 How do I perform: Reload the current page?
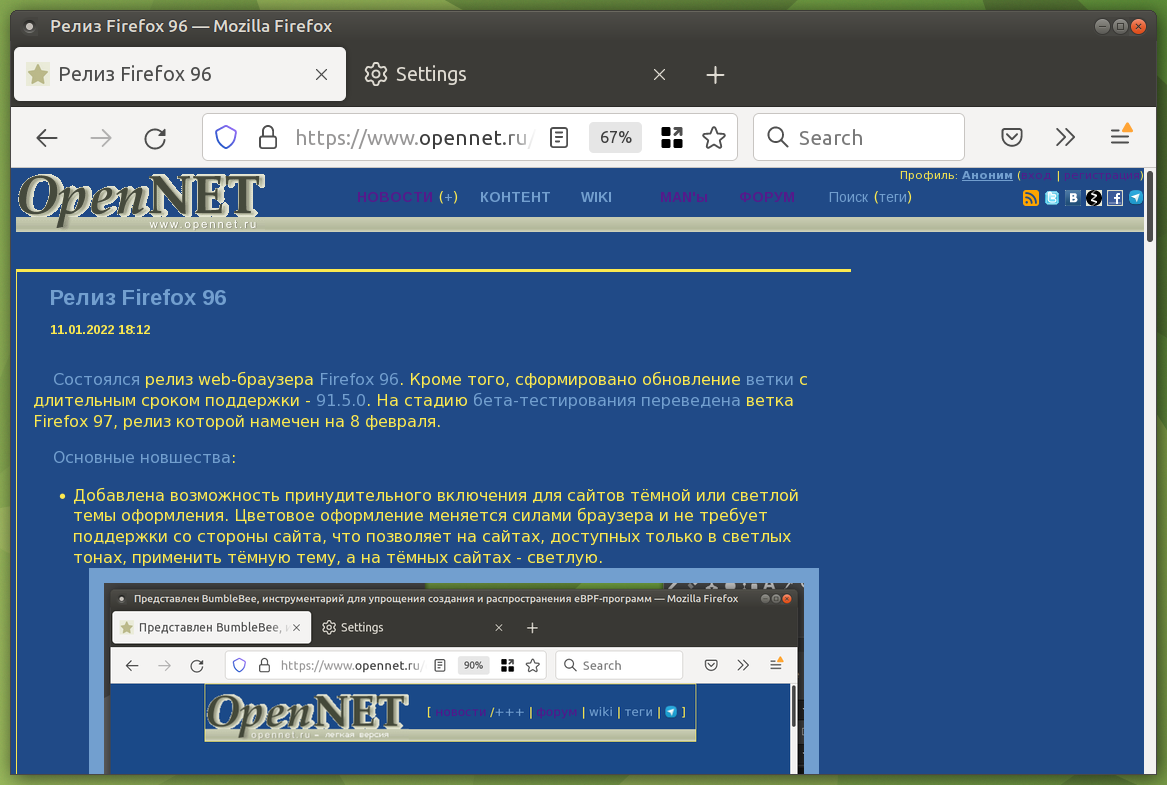(155, 138)
